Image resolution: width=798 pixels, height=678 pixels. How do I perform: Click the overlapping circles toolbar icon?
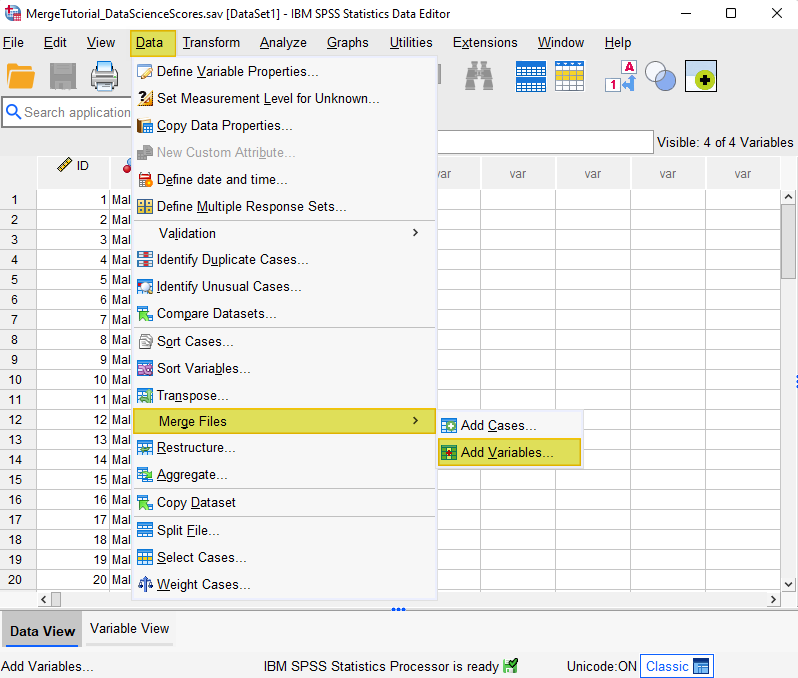(x=661, y=76)
